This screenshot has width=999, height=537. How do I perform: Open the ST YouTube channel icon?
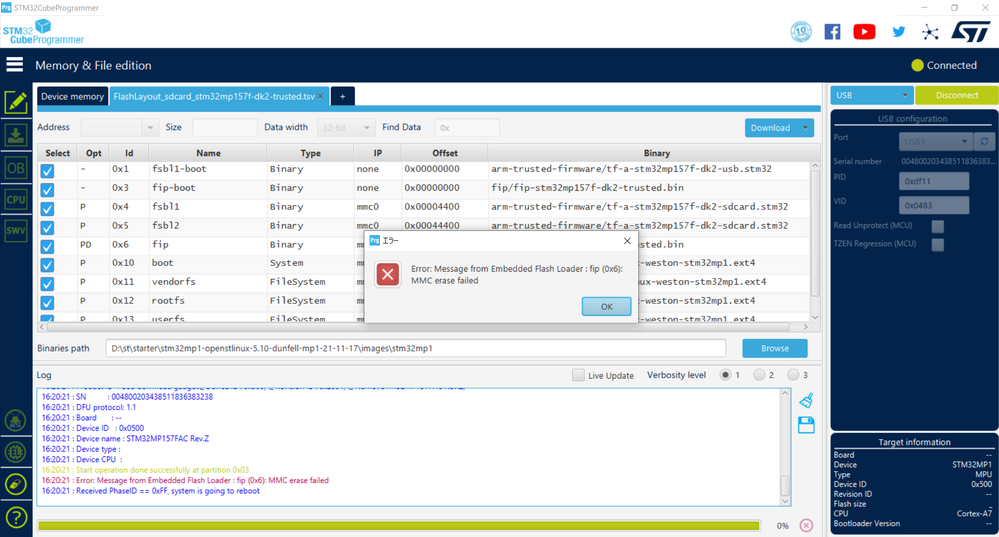[864, 32]
